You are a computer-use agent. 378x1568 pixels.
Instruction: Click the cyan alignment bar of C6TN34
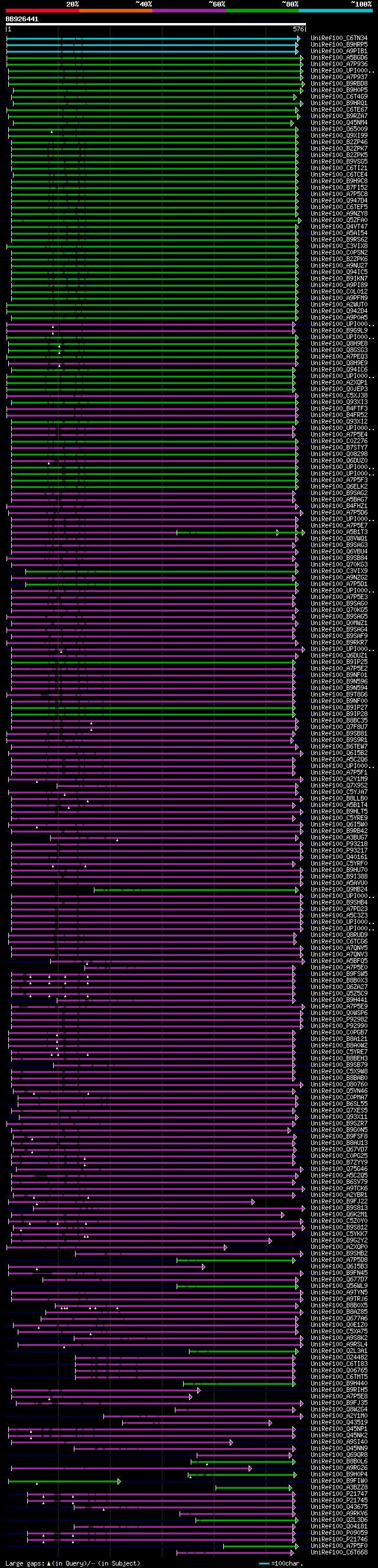(x=153, y=38)
